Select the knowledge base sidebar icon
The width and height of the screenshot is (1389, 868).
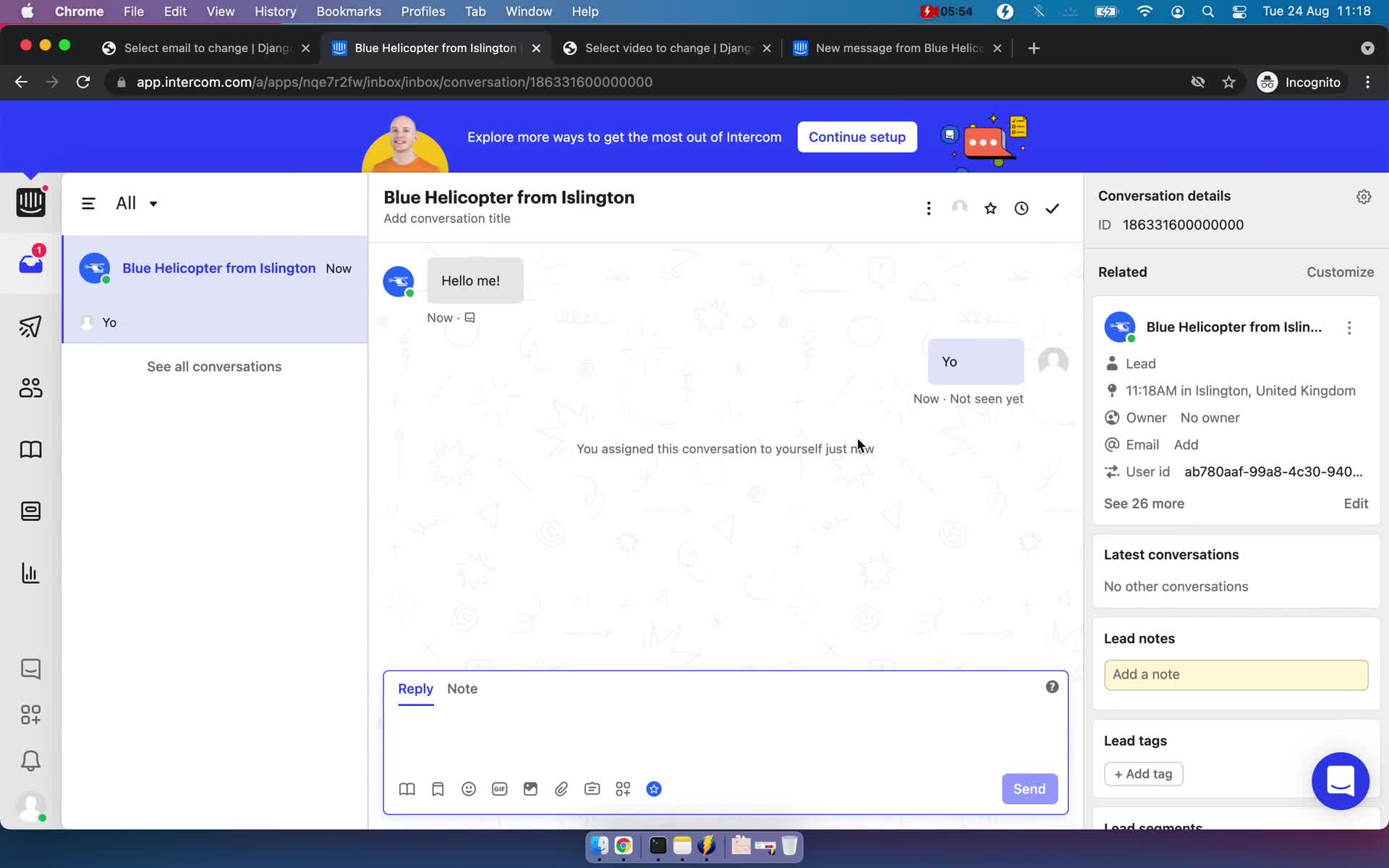pyautogui.click(x=31, y=450)
